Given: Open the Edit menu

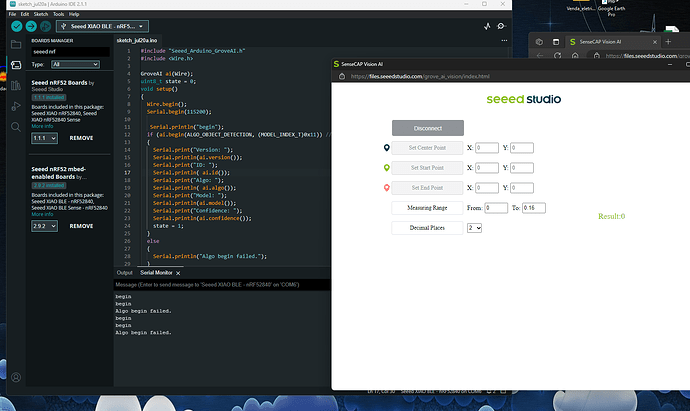Looking at the screenshot, I should [25, 14].
